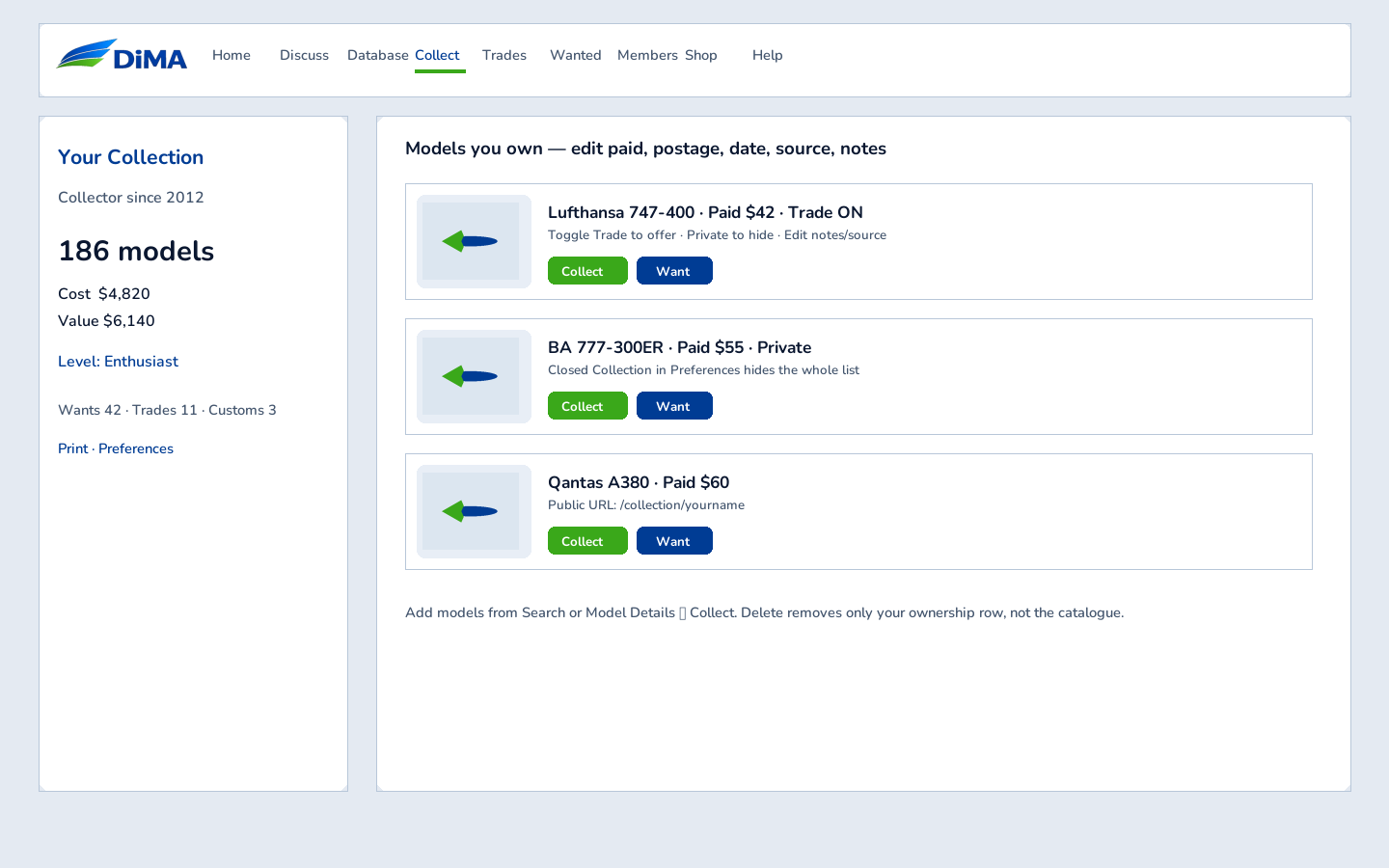Click Want for Lufthansa 747-400
Screen dimensions: 1389x868
[674, 271]
